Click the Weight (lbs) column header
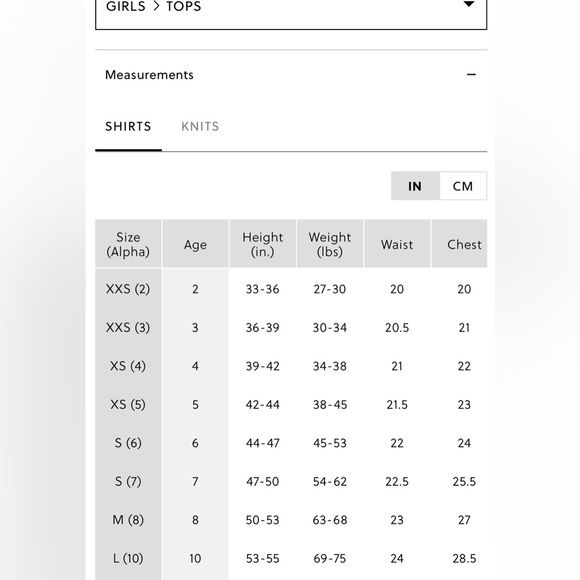 click(330, 244)
